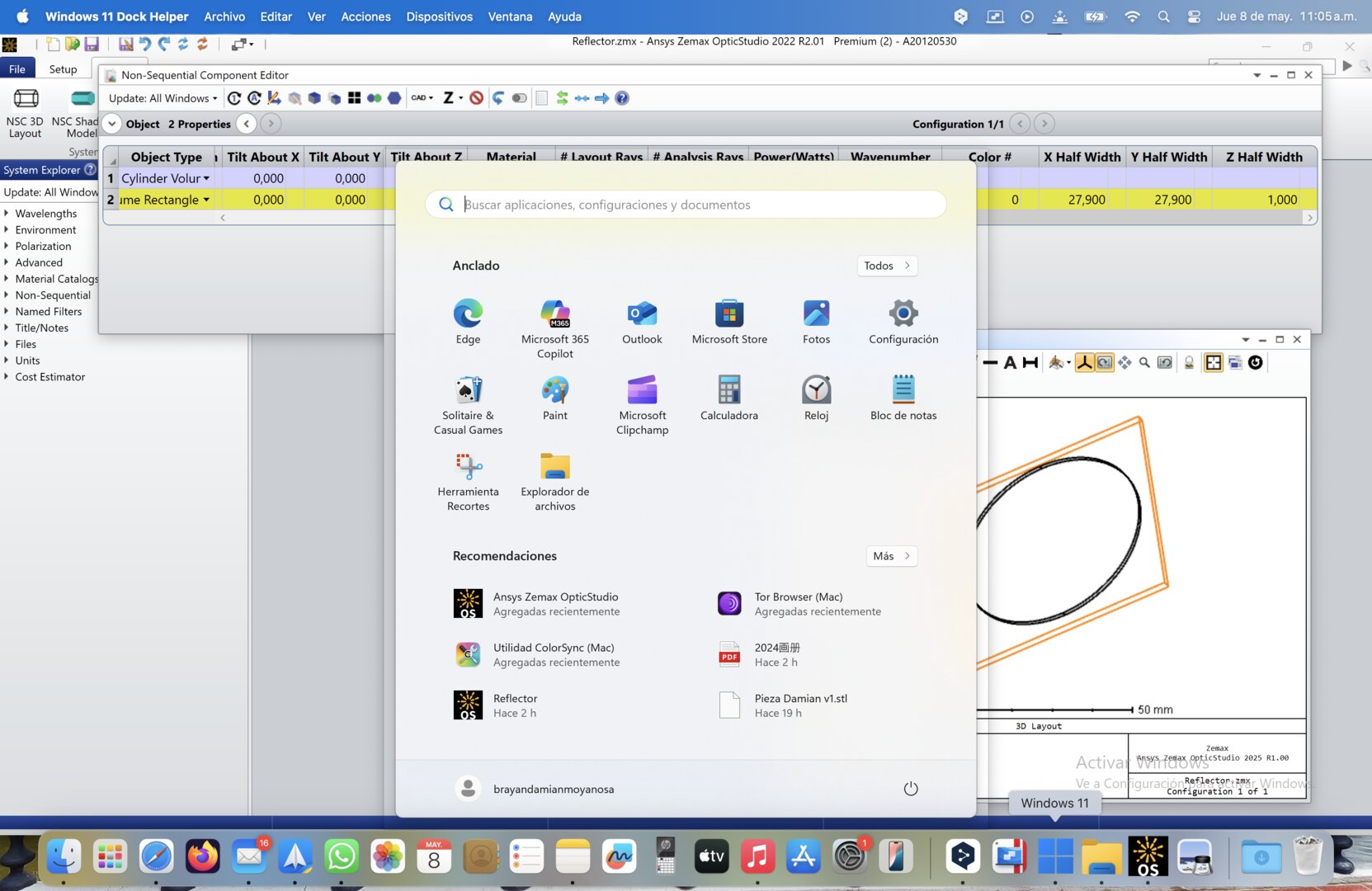Open Configuración settings app
This screenshot has height=891, width=1372.
(903, 323)
